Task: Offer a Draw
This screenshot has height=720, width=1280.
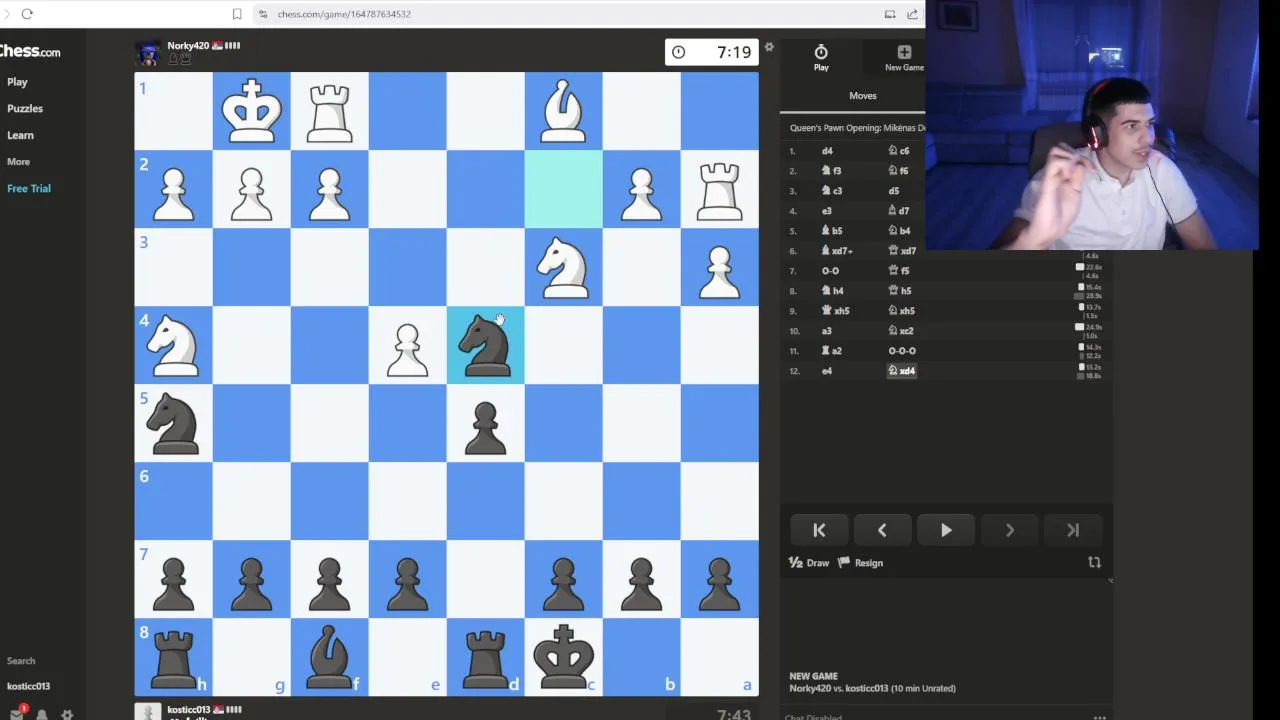Action: point(809,563)
